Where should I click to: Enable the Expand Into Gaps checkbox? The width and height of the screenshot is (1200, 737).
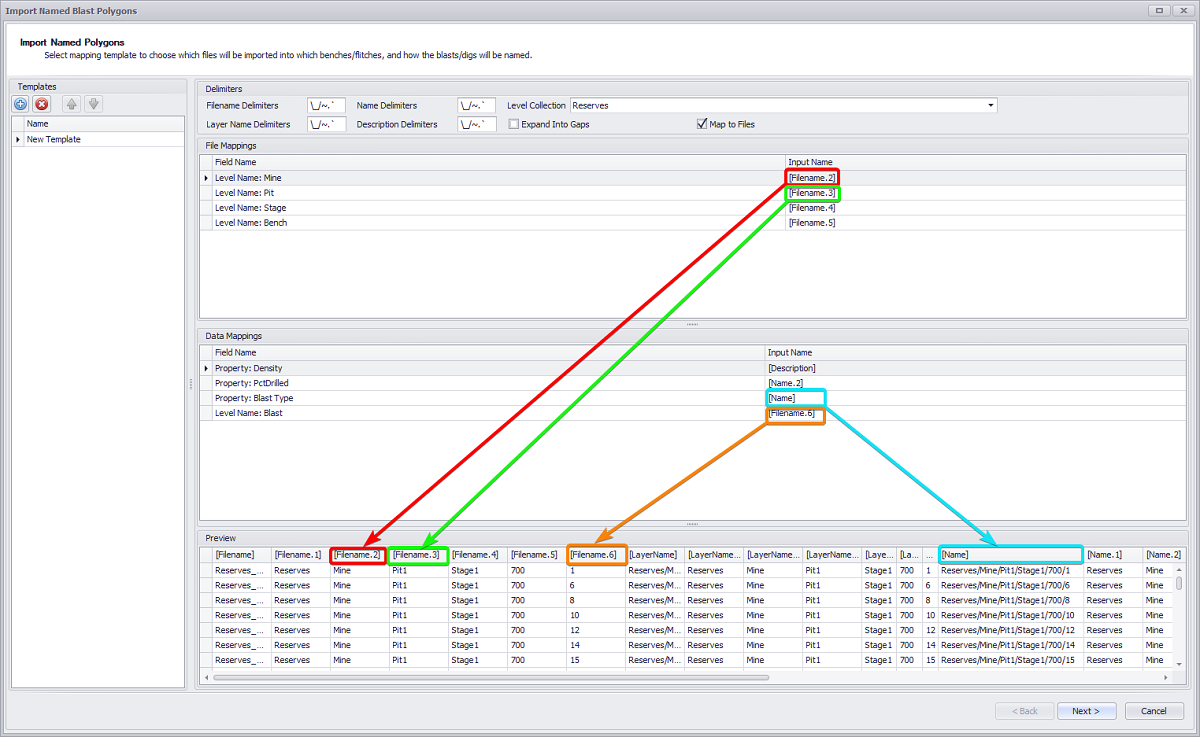[514, 125]
